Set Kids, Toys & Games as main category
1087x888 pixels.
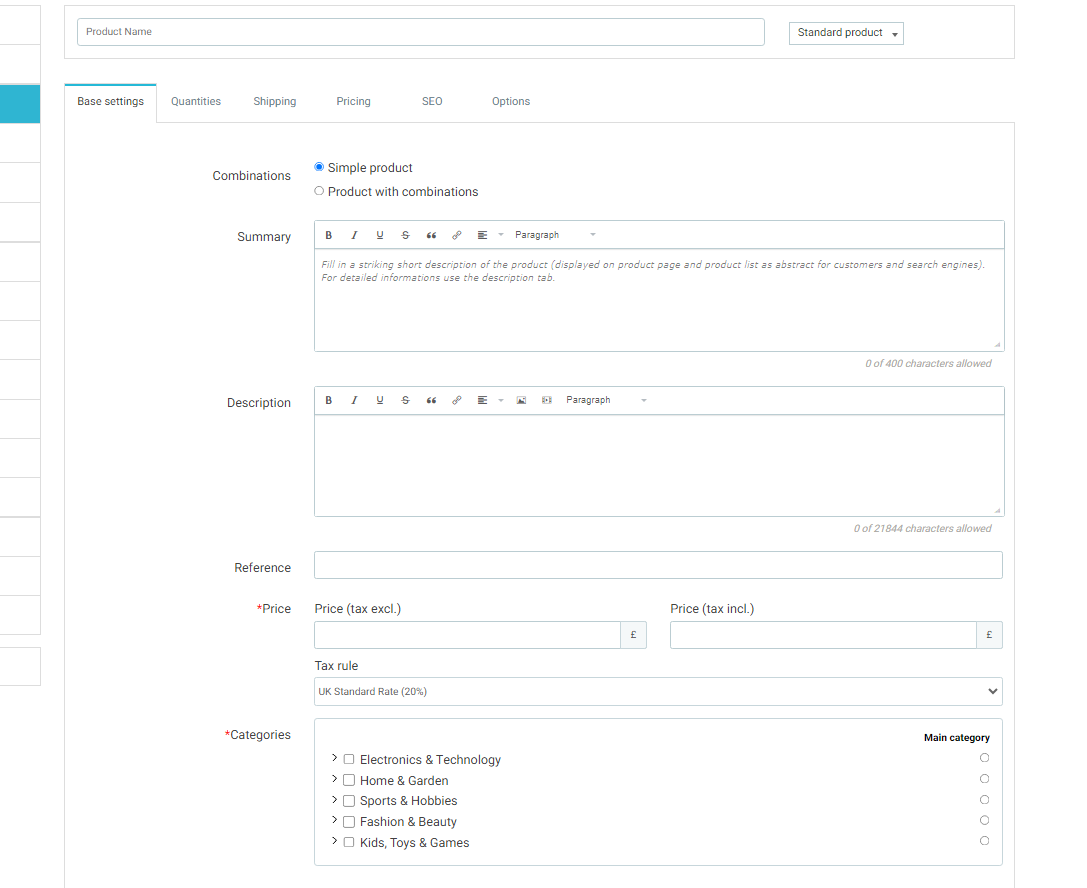984,841
